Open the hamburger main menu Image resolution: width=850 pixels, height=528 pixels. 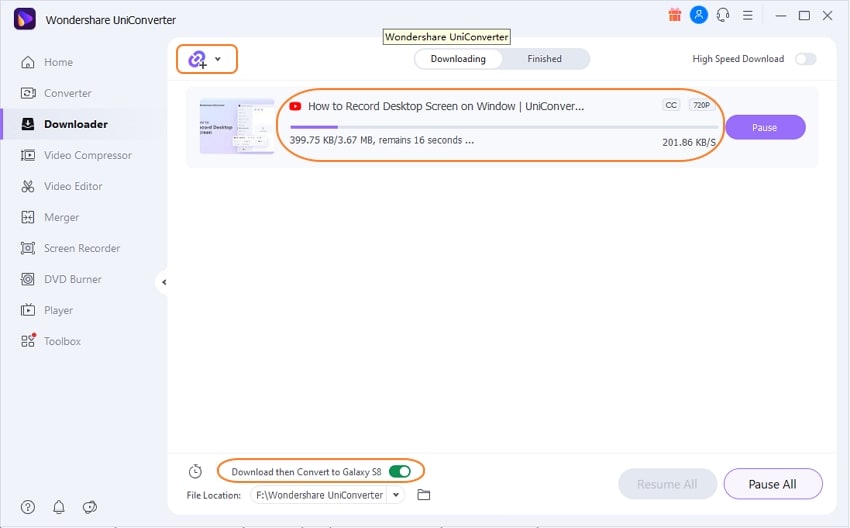coord(748,16)
